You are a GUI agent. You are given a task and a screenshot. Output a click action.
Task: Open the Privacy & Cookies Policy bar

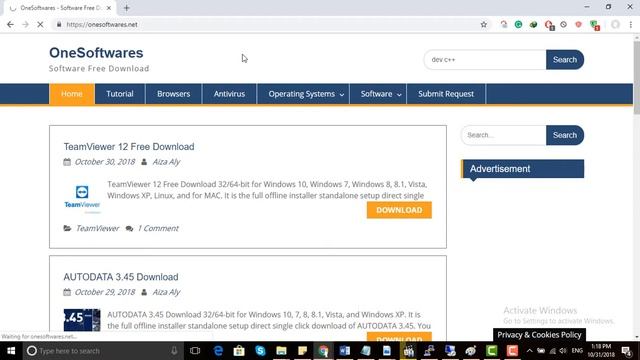[539, 335]
